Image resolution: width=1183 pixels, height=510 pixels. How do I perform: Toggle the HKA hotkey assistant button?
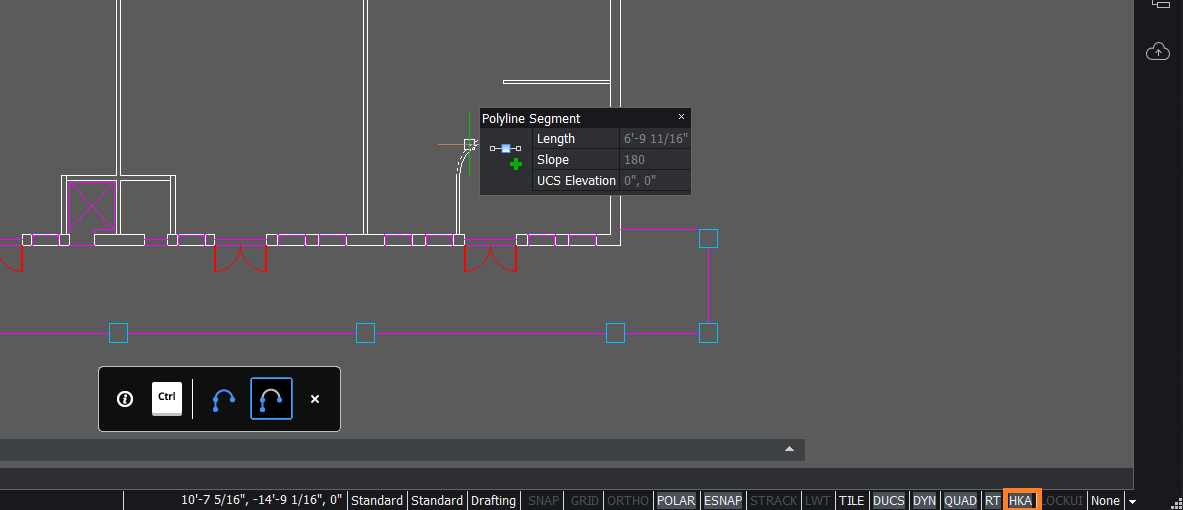(x=1021, y=500)
